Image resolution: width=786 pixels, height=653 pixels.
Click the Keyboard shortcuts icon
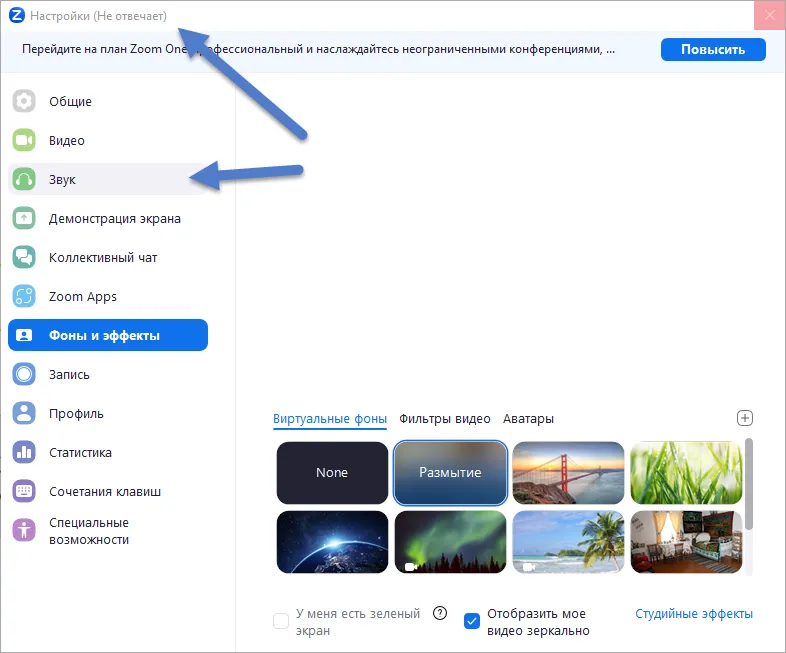[x=24, y=492]
